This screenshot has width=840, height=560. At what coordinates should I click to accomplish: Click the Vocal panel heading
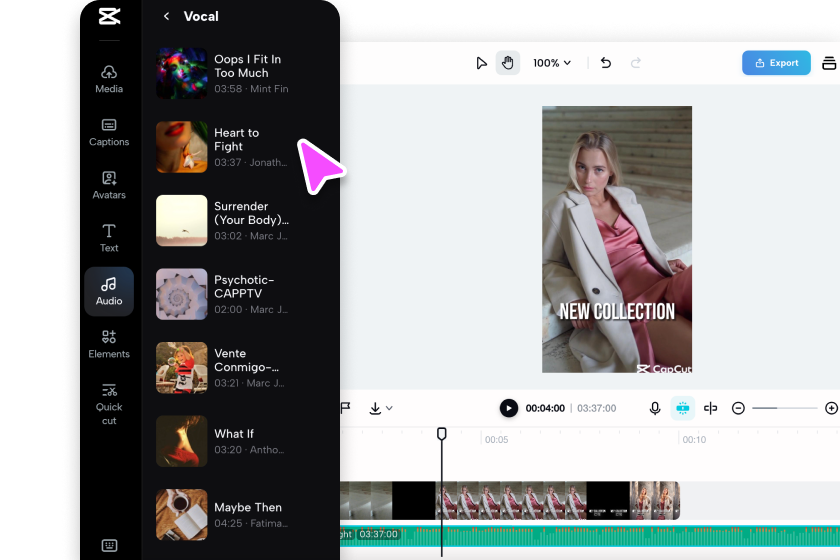point(201,17)
